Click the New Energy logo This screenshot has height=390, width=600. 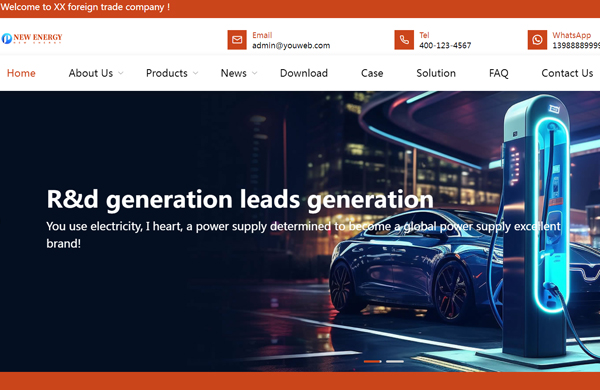[x=32, y=38]
